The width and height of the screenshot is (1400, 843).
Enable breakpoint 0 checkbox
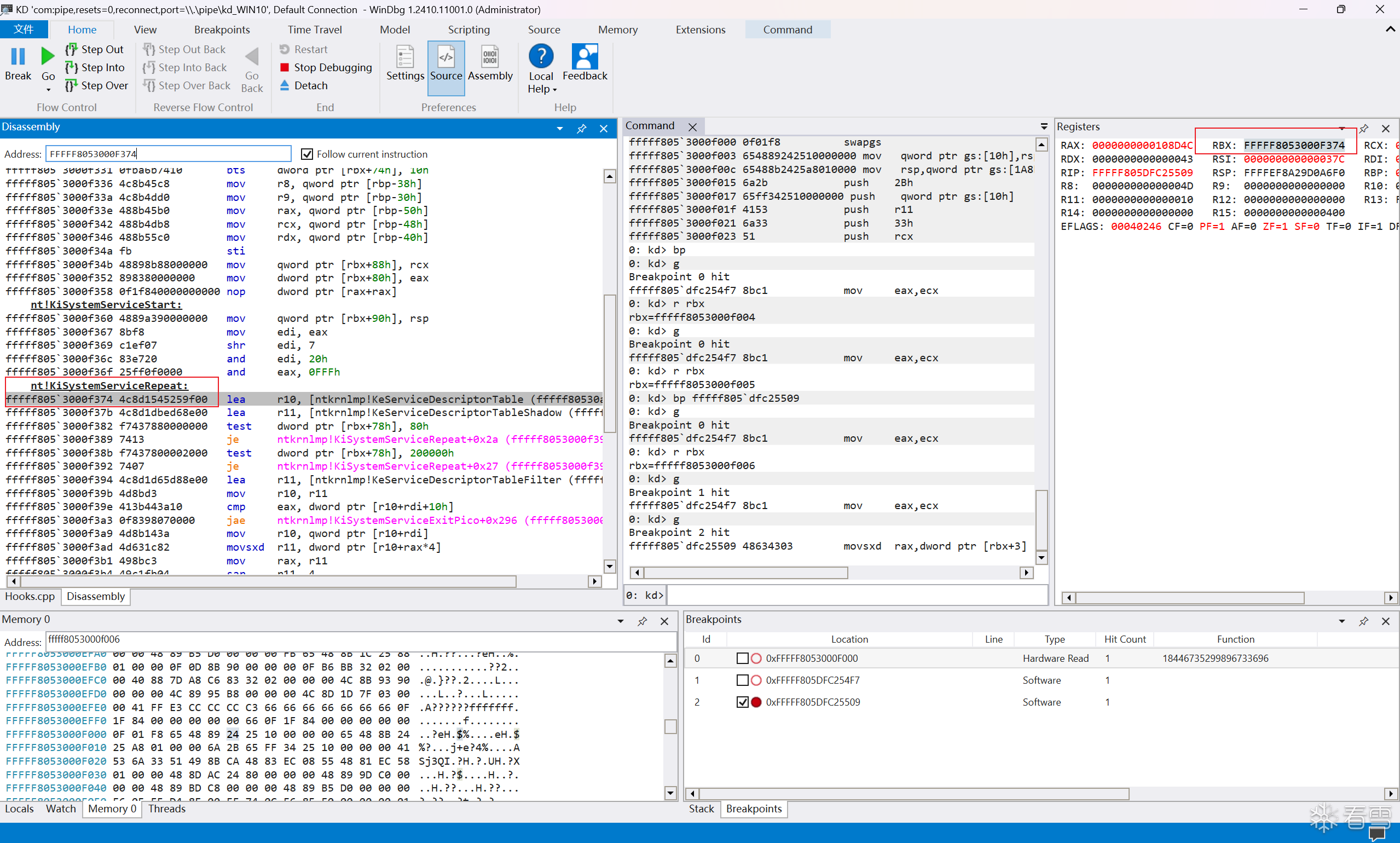[742, 659]
